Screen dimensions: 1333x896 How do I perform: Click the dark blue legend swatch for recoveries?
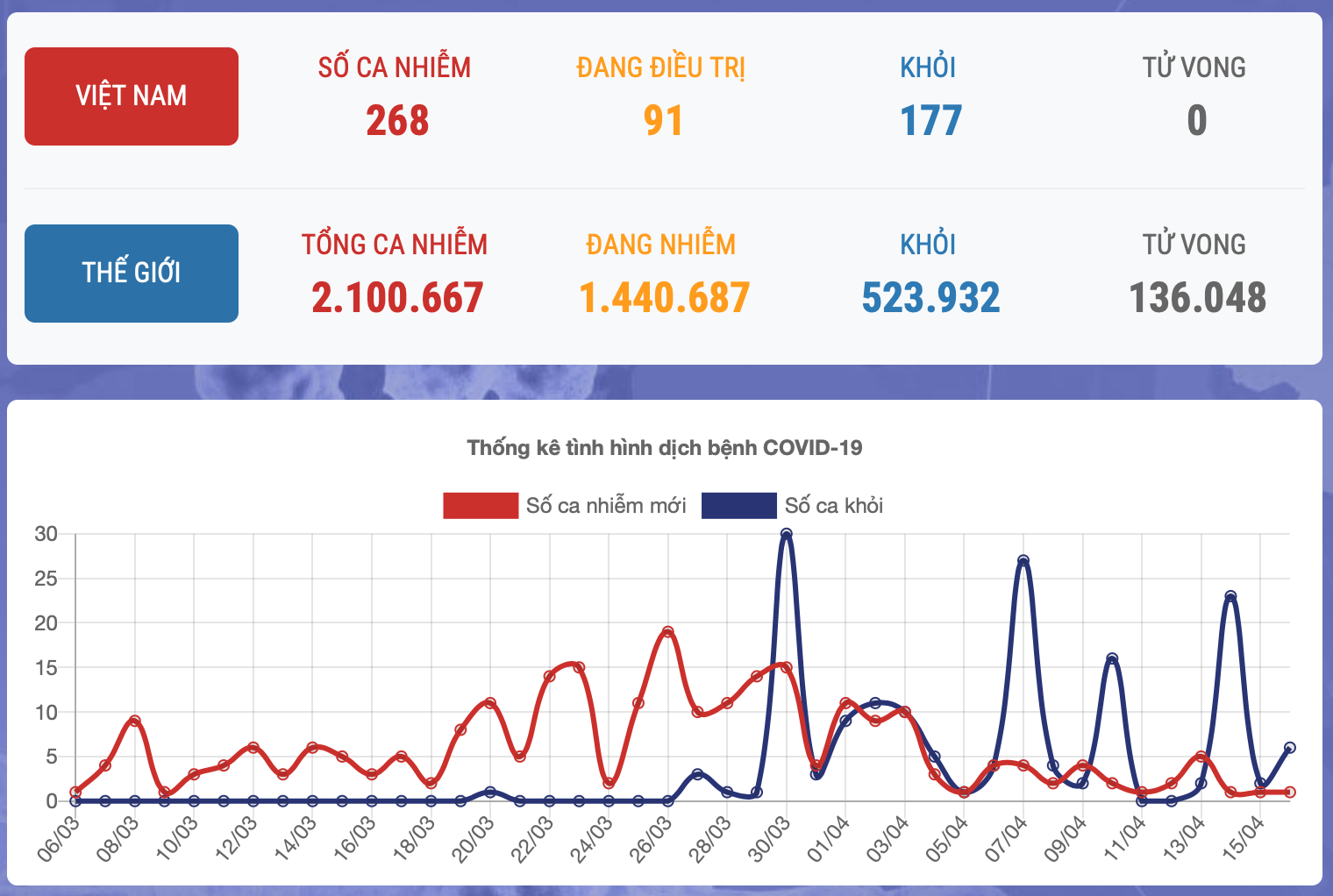pyautogui.click(x=738, y=506)
